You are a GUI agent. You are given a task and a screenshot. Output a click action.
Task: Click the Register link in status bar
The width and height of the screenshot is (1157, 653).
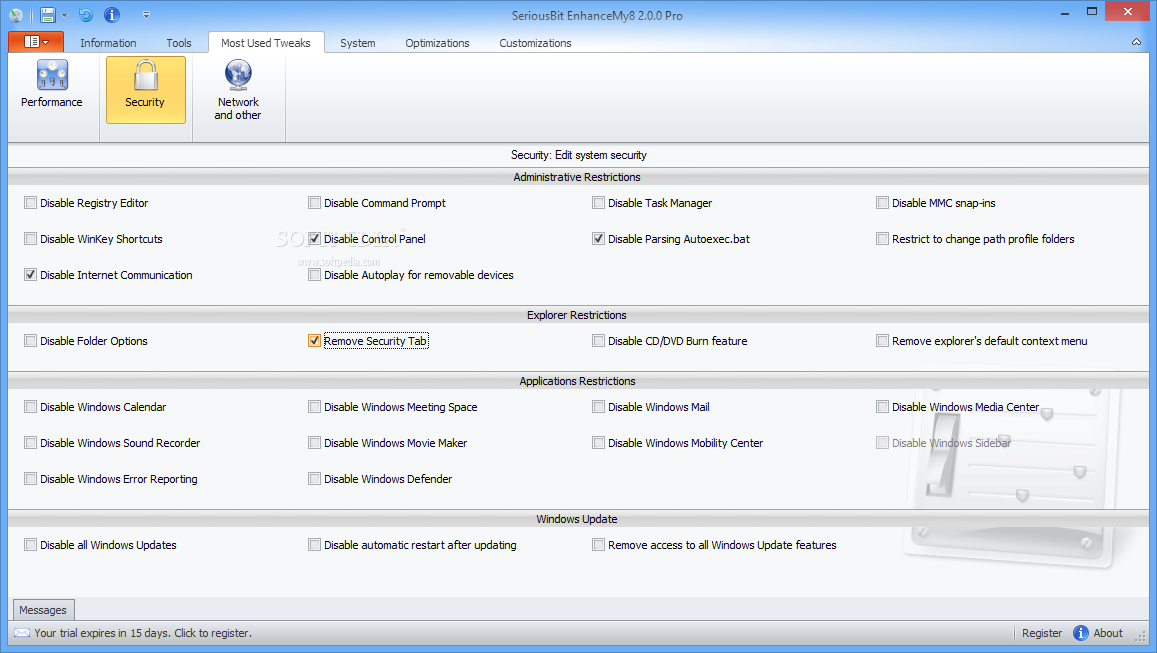(x=1042, y=633)
